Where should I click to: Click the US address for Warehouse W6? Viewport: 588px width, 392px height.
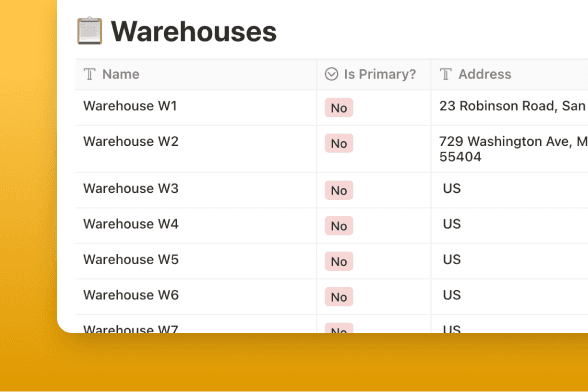tap(452, 295)
